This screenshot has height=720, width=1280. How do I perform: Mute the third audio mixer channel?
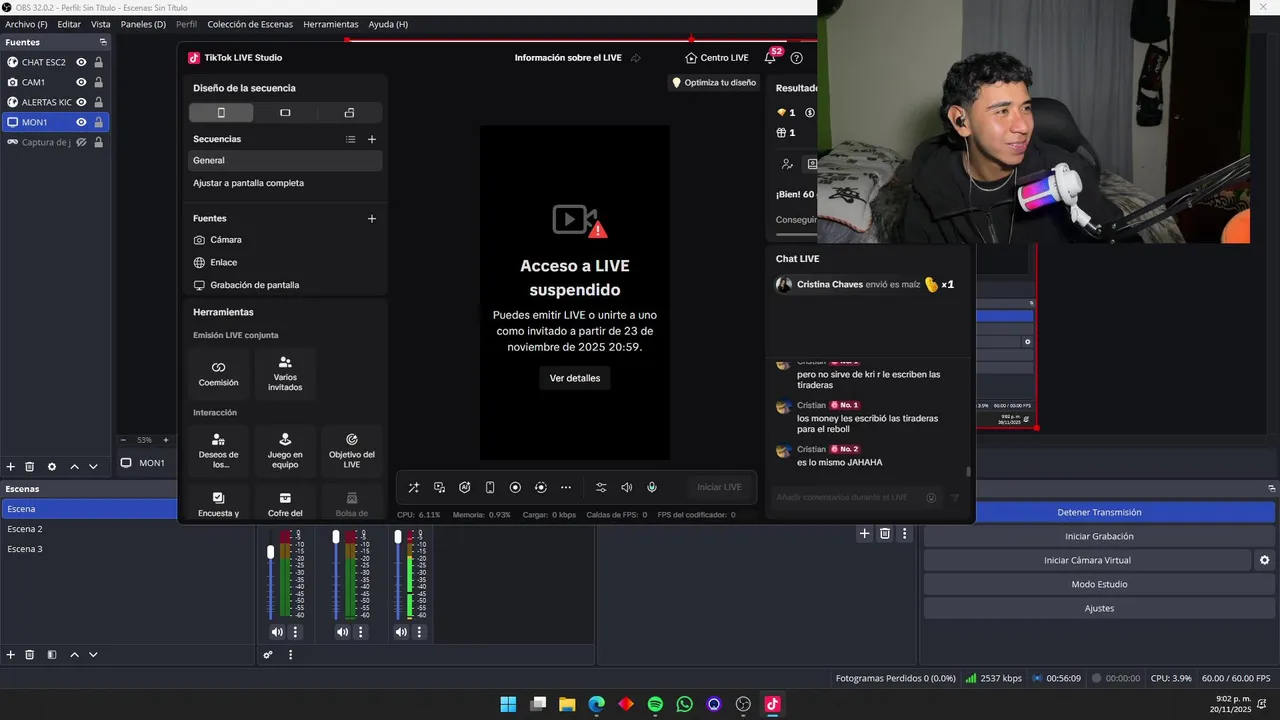pyautogui.click(x=401, y=632)
